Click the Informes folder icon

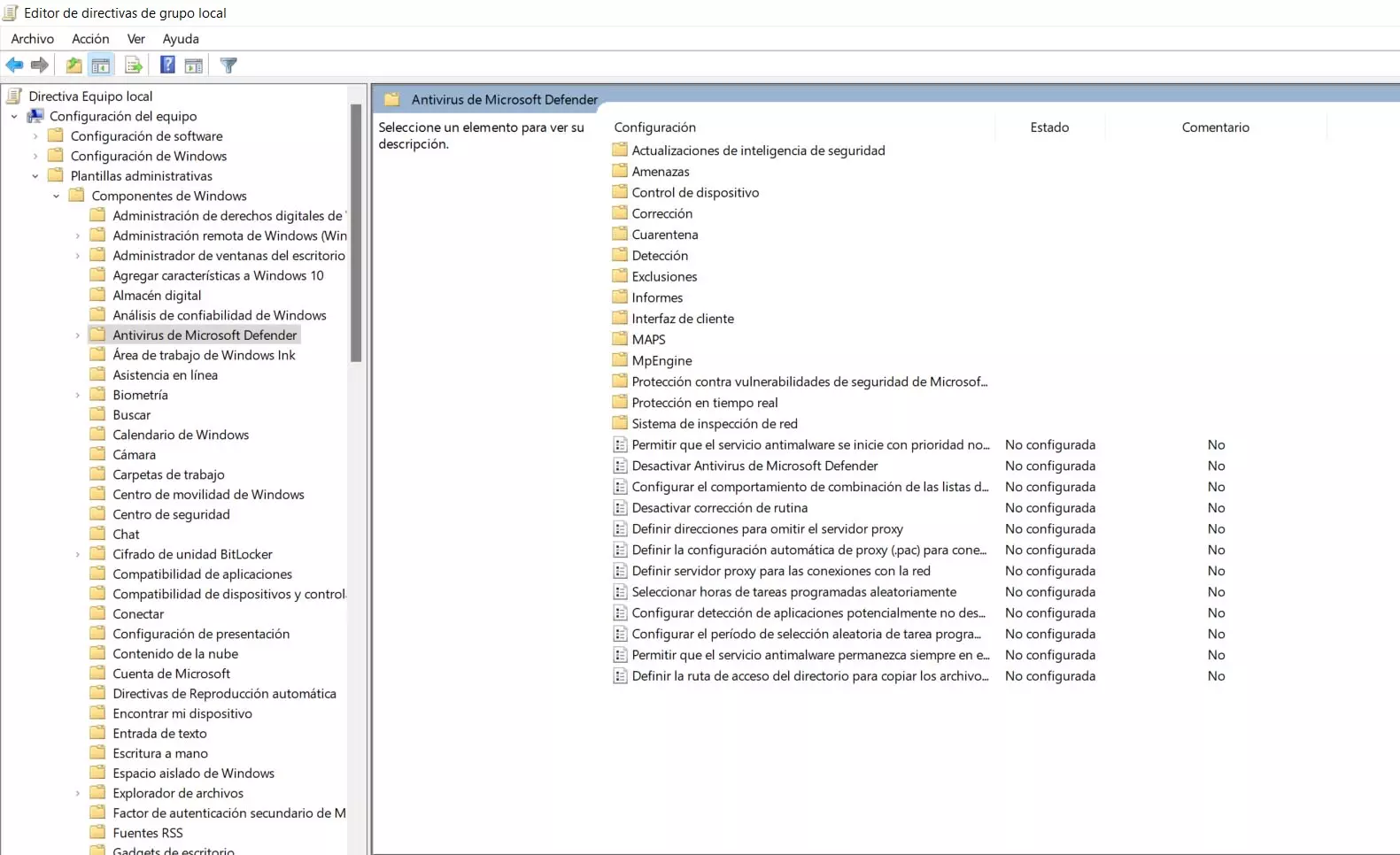click(620, 297)
